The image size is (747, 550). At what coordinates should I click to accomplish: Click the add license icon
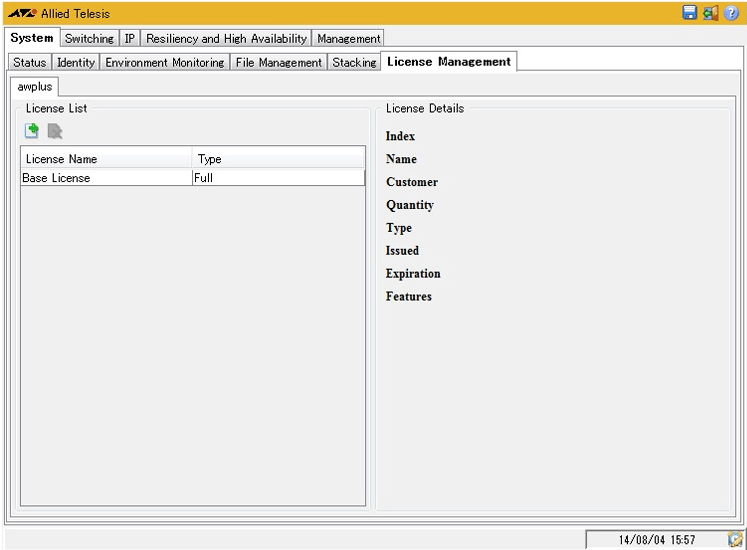32,130
